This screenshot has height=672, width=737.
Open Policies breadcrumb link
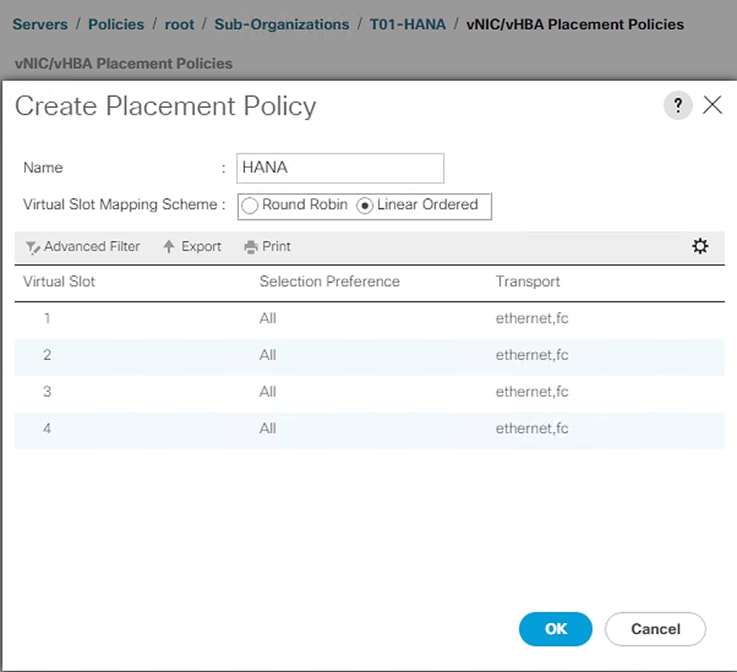[x=116, y=23]
